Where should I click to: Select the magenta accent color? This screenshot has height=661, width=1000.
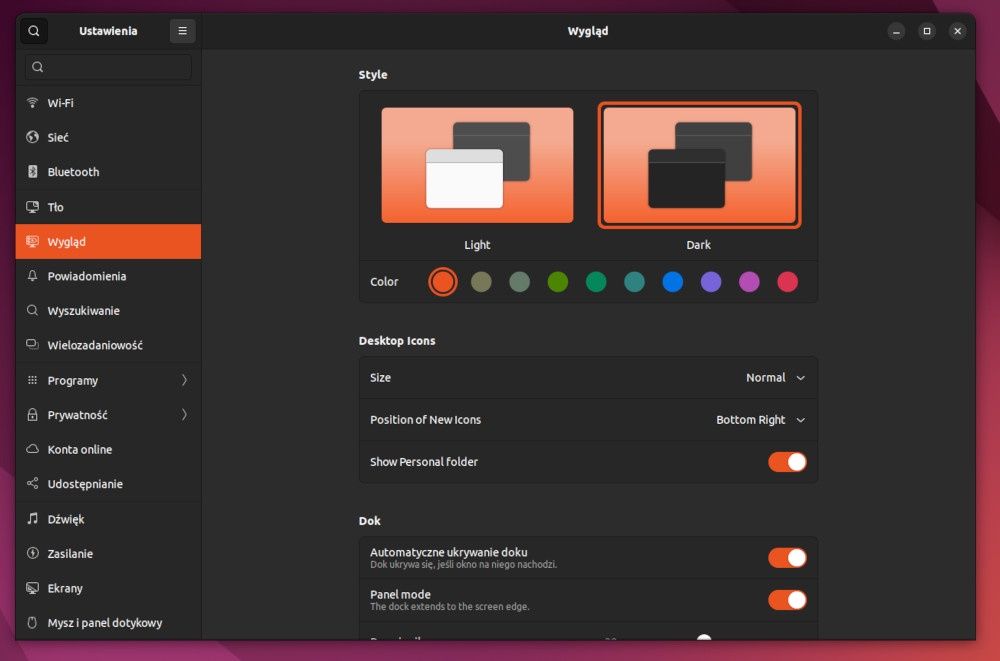click(749, 281)
